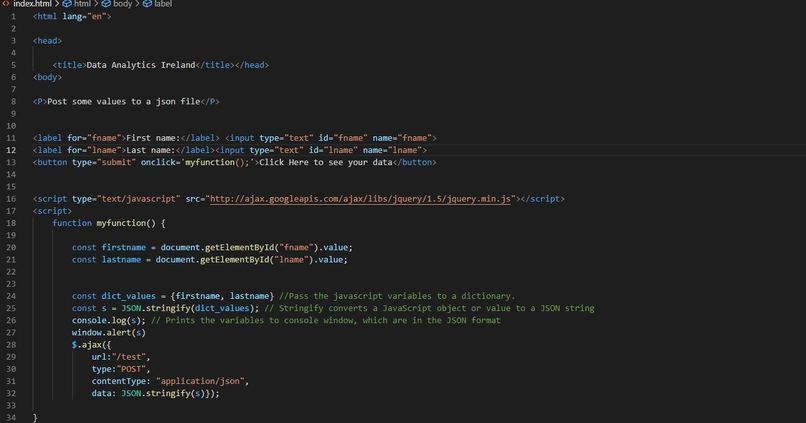The image size is (806, 423).
Task: Click "dict_values" variable declaration on line 24
Action: (x=128, y=296)
